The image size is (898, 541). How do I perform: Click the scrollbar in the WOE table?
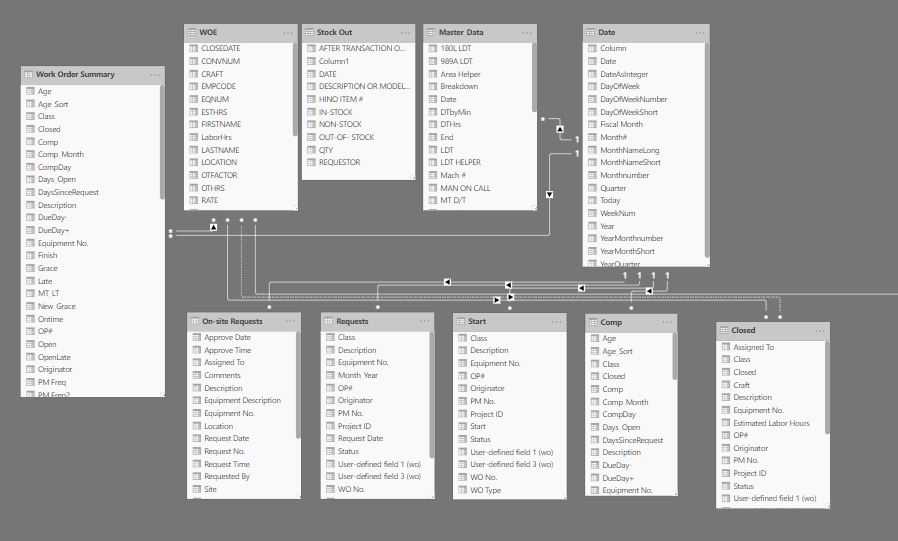[295, 89]
